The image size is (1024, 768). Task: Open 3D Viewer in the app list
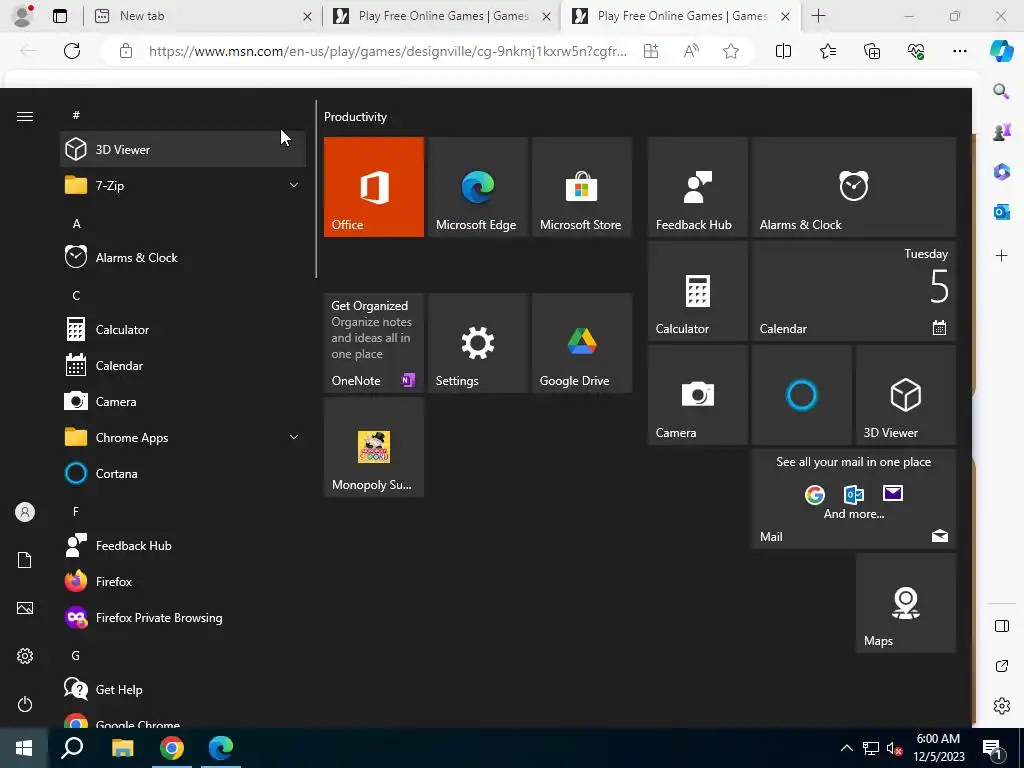click(183, 150)
